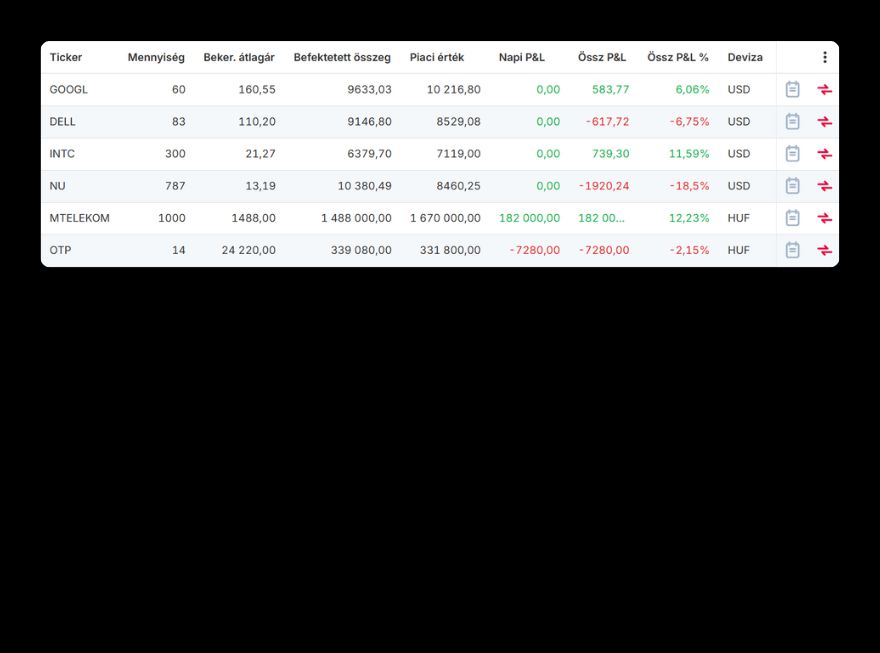This screenshot has height=653, width=880.
Task: Click the trade arrows icon for MTELEKOM
Action: tap(824, 218)
